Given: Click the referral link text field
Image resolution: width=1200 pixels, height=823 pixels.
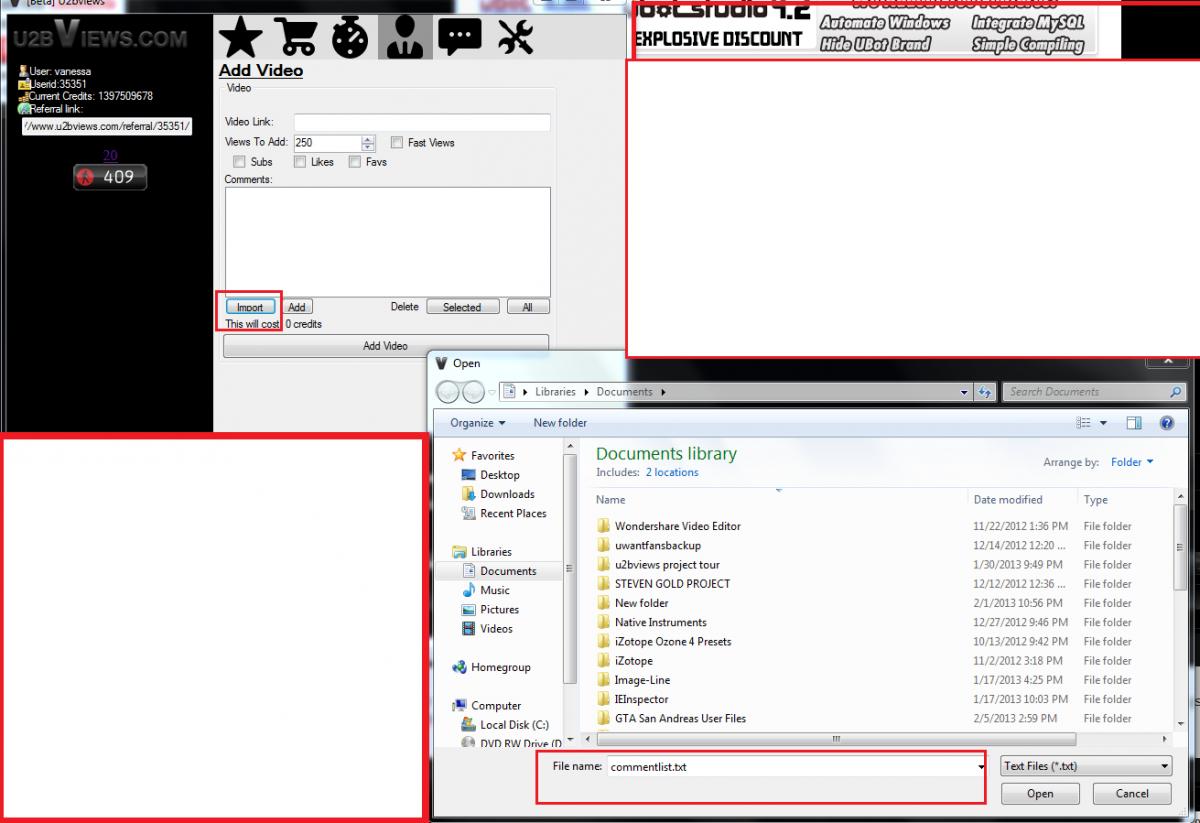Looking at the screenshot, I should (x=107, y=127).
